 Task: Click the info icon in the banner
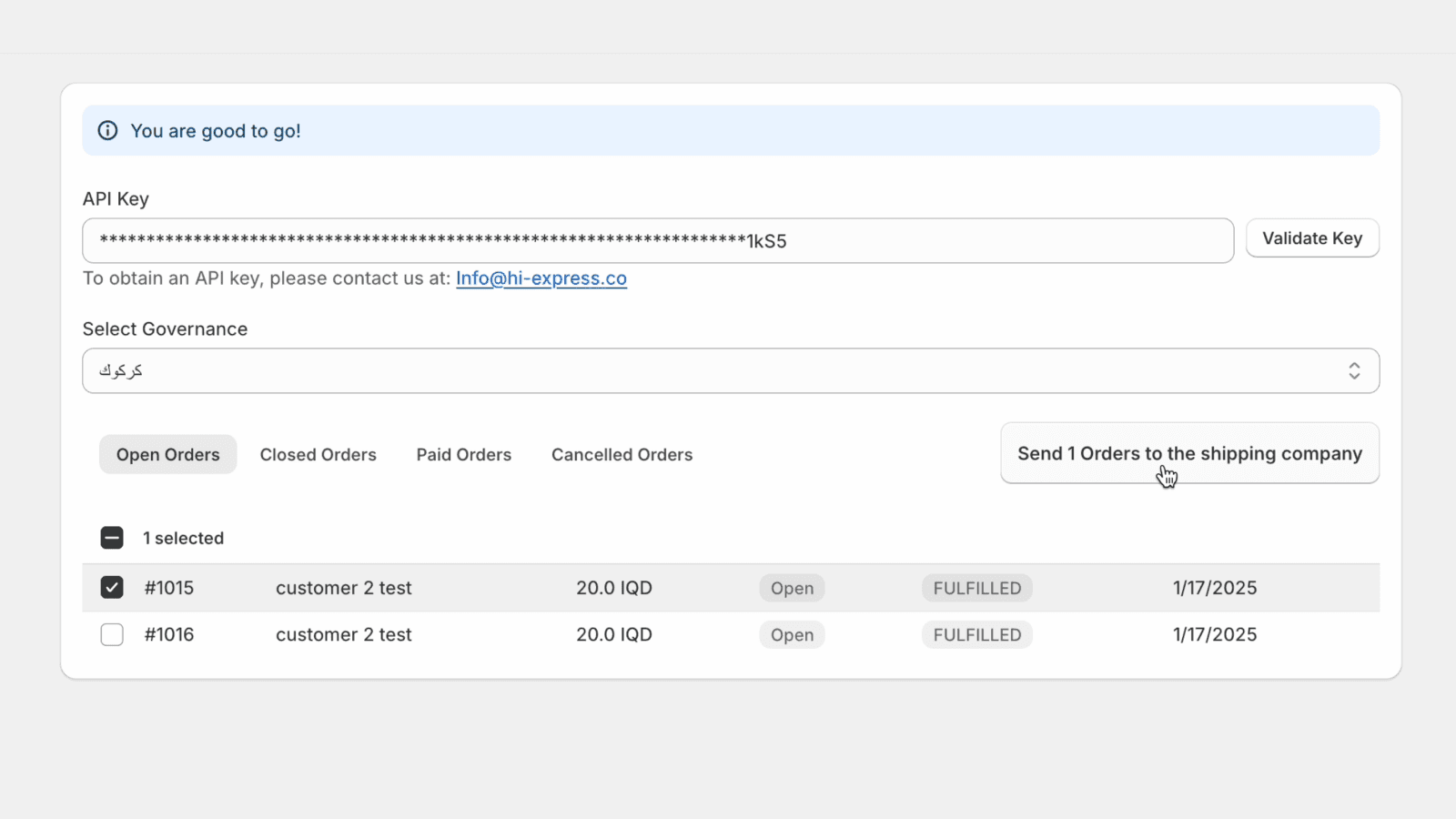tap(107, 130)
